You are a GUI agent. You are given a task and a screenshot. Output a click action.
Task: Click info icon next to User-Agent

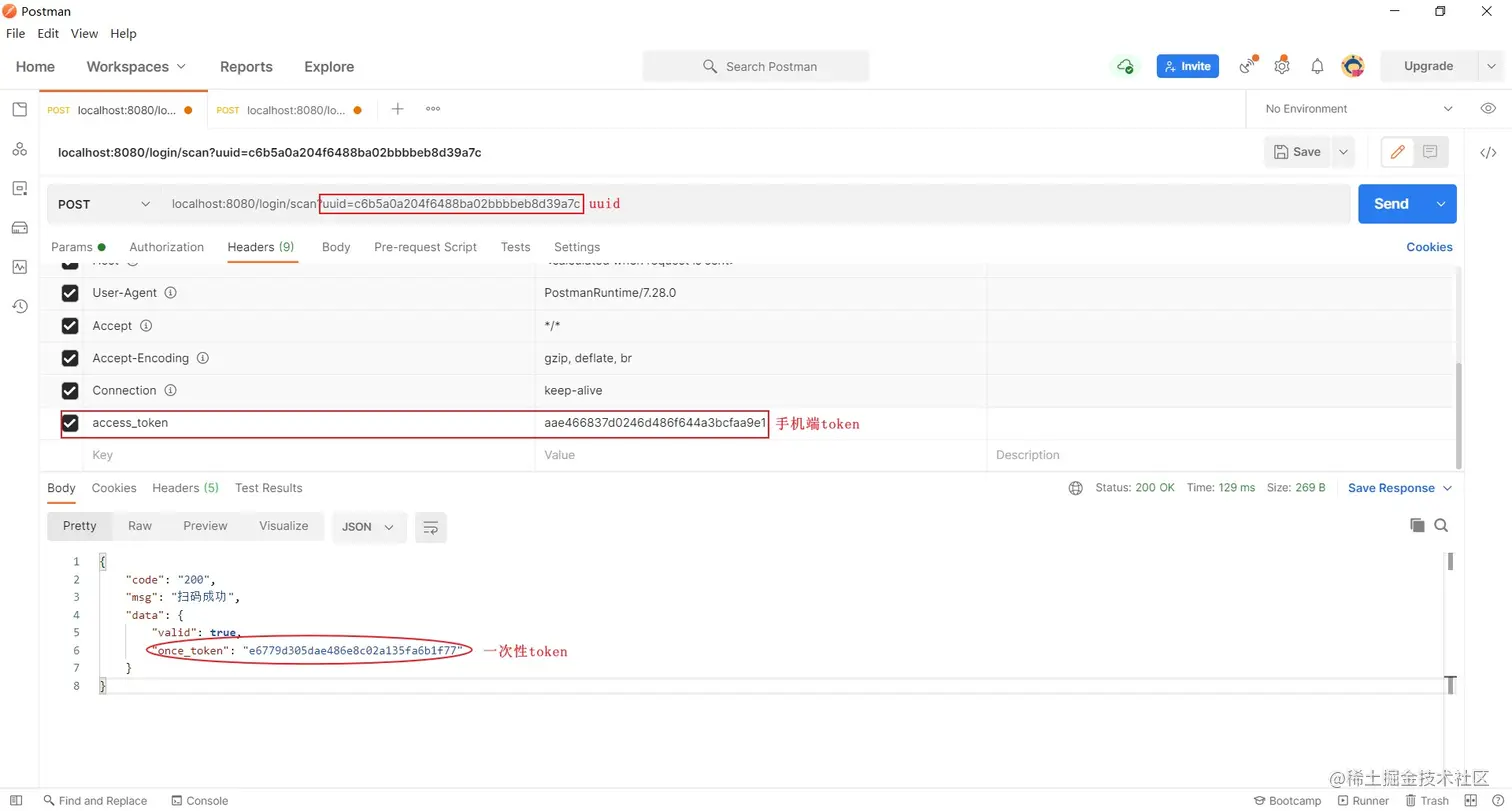(170, 293)
